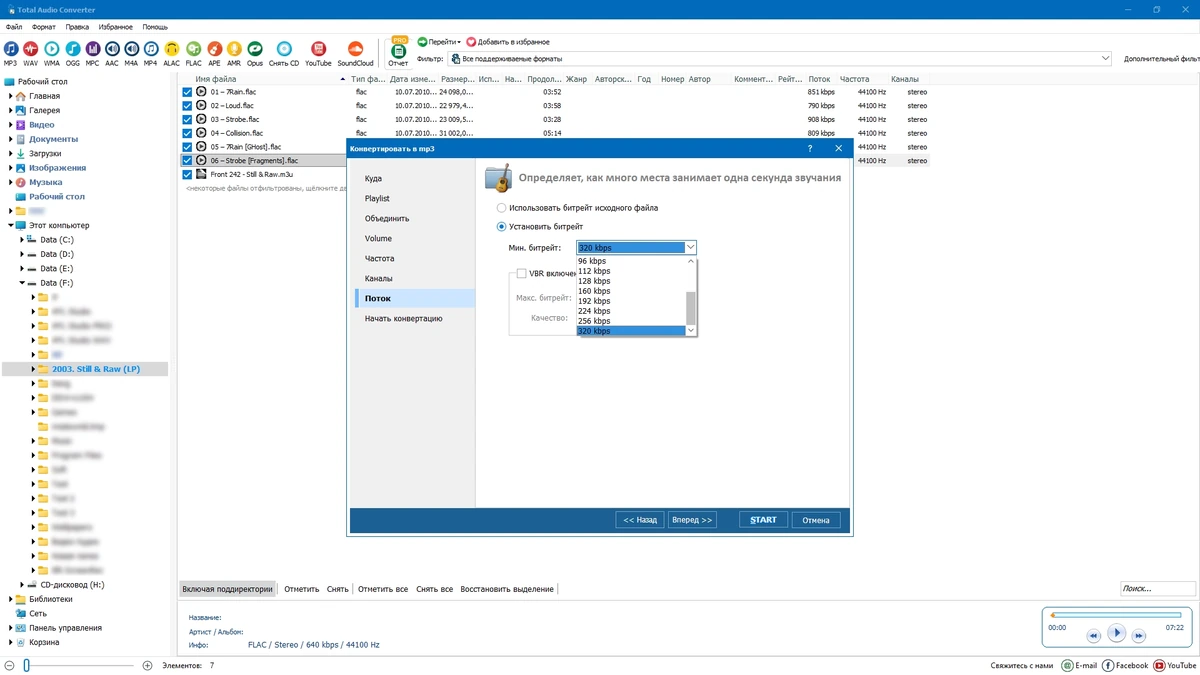Click the help question mark in dialog
Viewport: 1200px width, 675px height.
810,148
